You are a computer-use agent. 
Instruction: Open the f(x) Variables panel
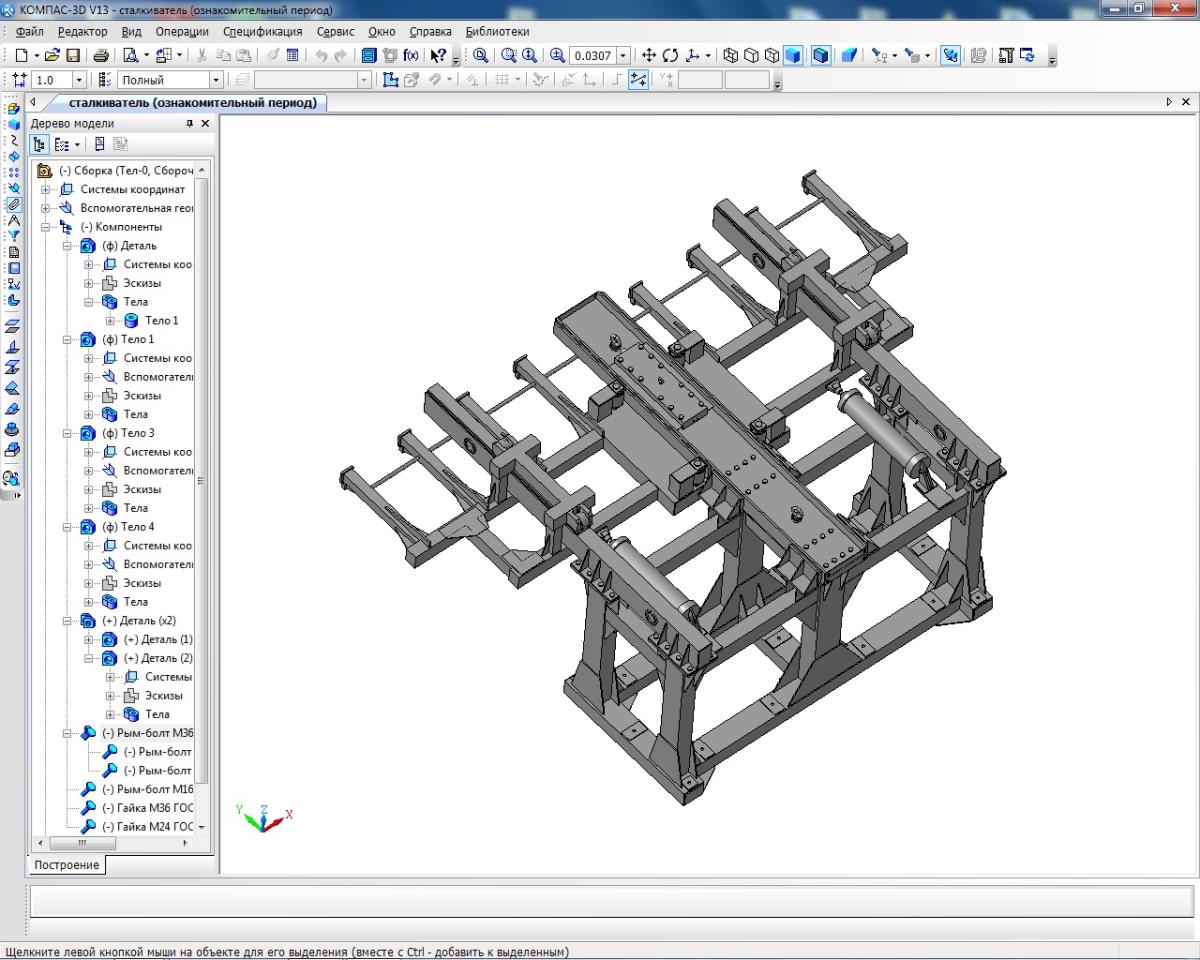click(x=411, y=56)
